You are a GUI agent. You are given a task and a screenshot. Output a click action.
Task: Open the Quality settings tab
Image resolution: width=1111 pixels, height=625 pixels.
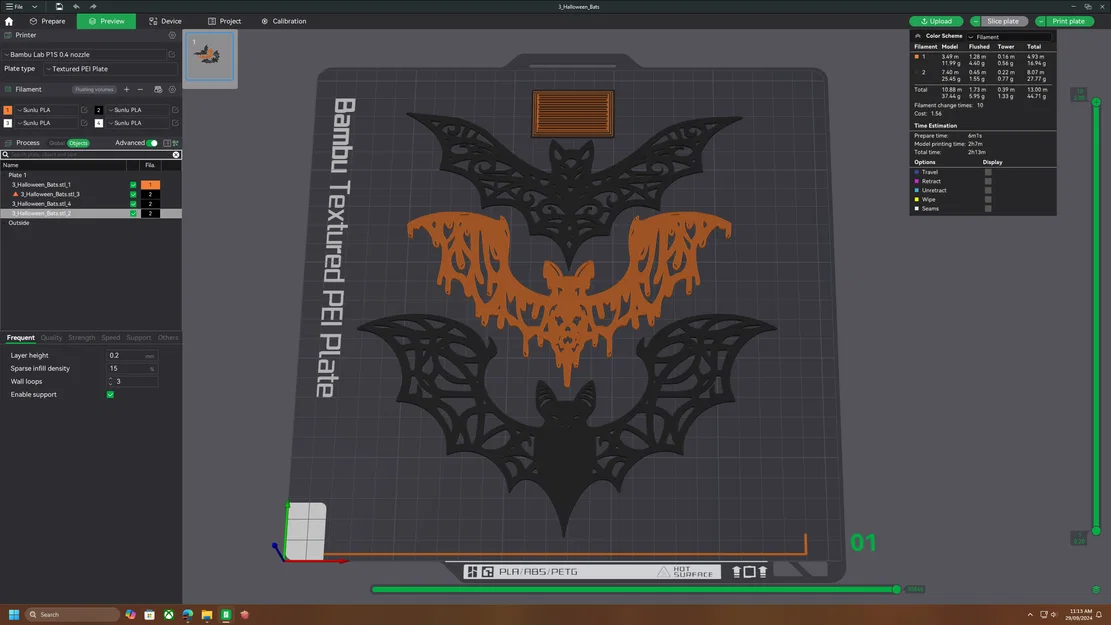[x=51, y=338]
